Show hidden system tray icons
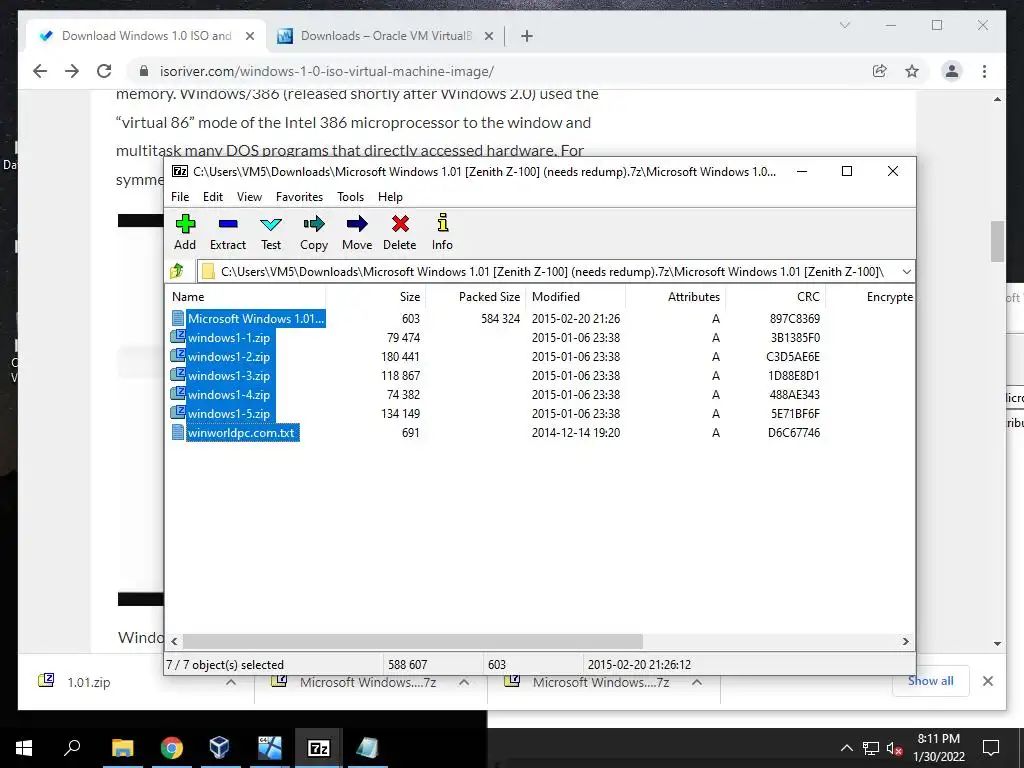Screen dimensions: 1024x768 (x=846, y=748)
